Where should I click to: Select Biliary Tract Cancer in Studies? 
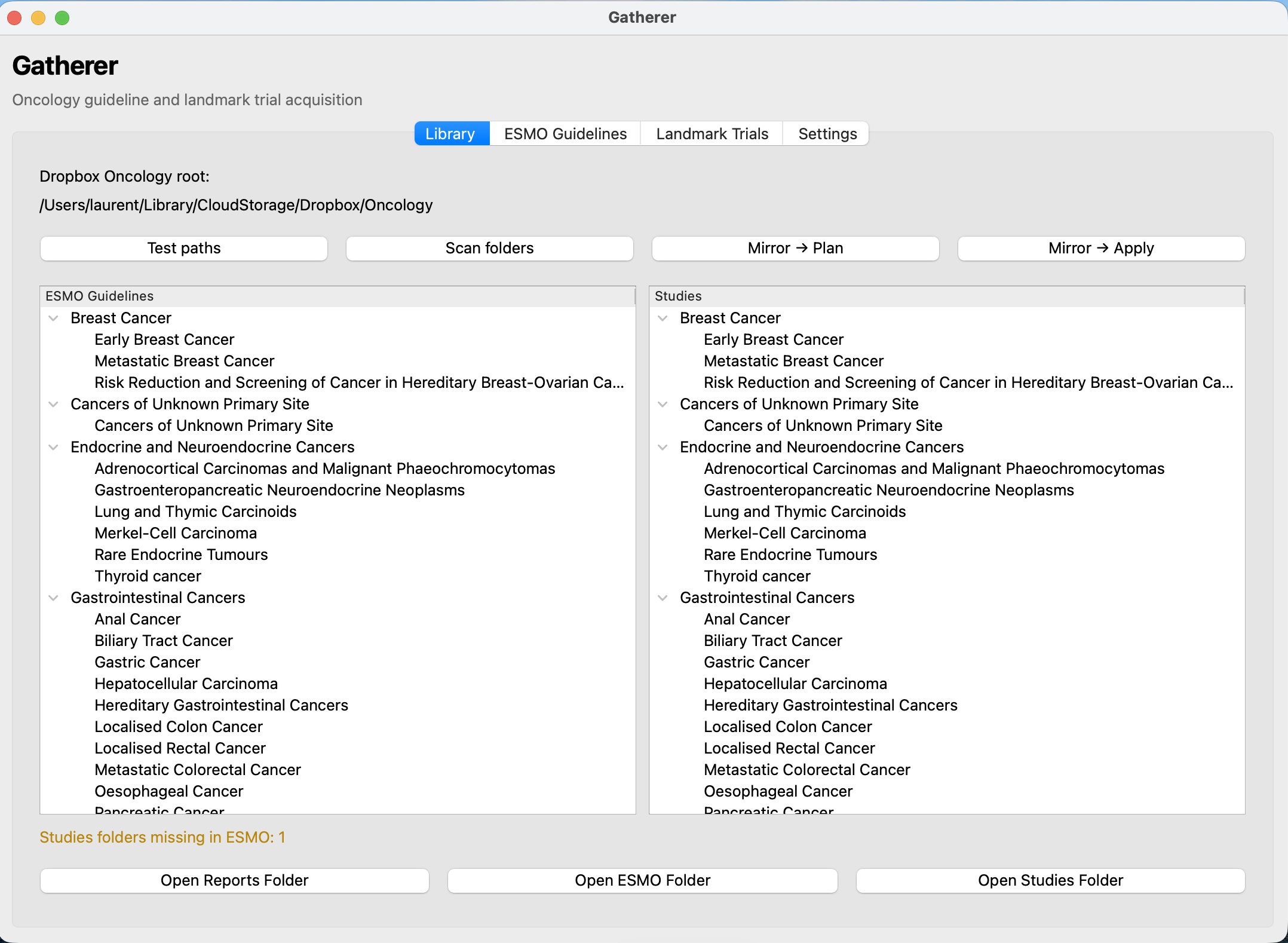pyautogui.click(x=947, y=641)
